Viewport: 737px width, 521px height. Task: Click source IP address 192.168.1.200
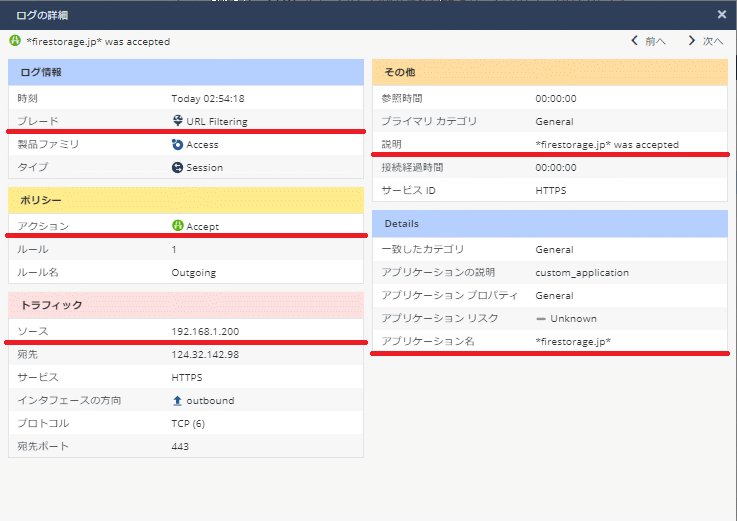tap(205, 331)
